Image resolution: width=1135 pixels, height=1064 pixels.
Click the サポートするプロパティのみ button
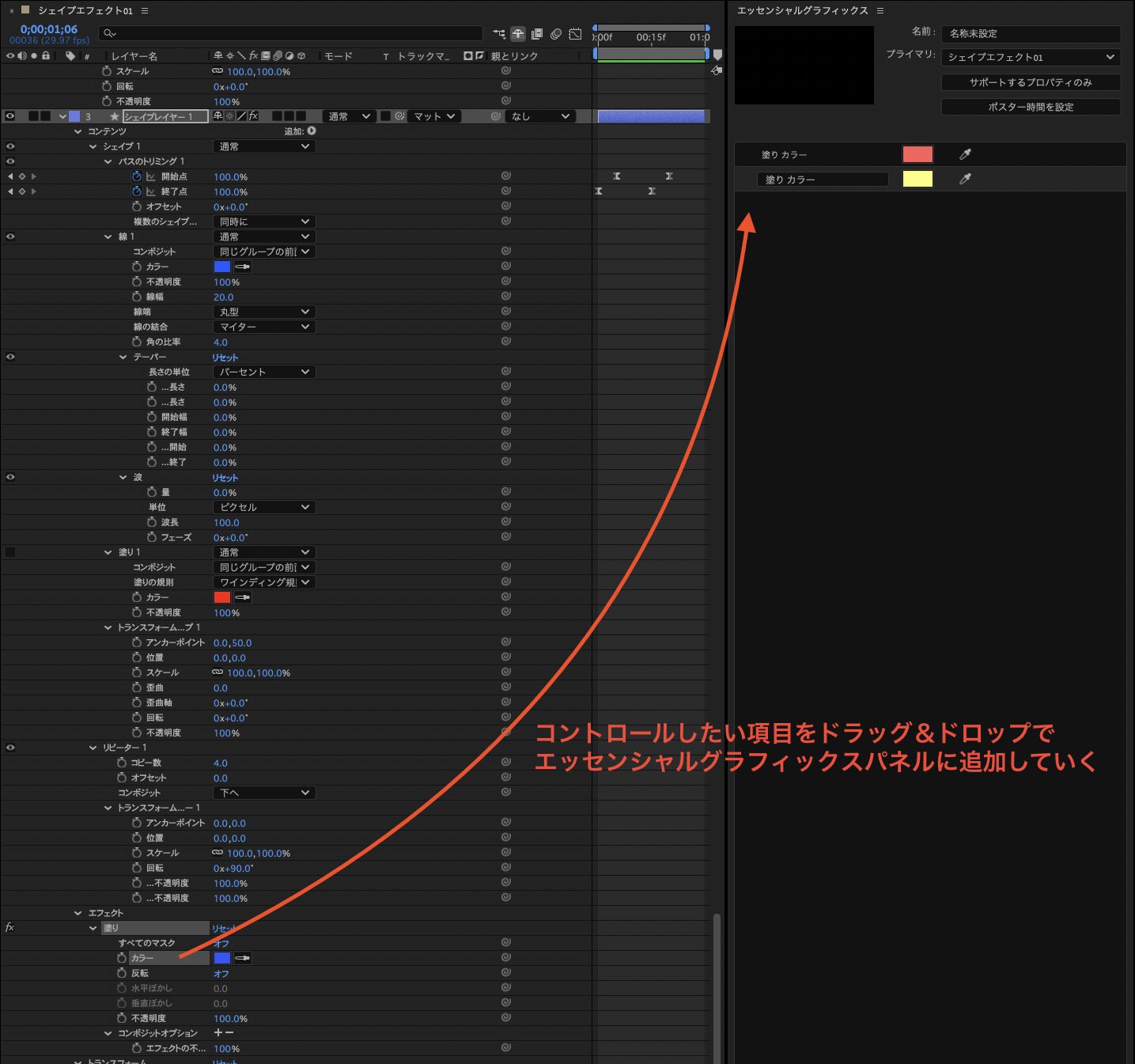click(x=1031, y=82)
